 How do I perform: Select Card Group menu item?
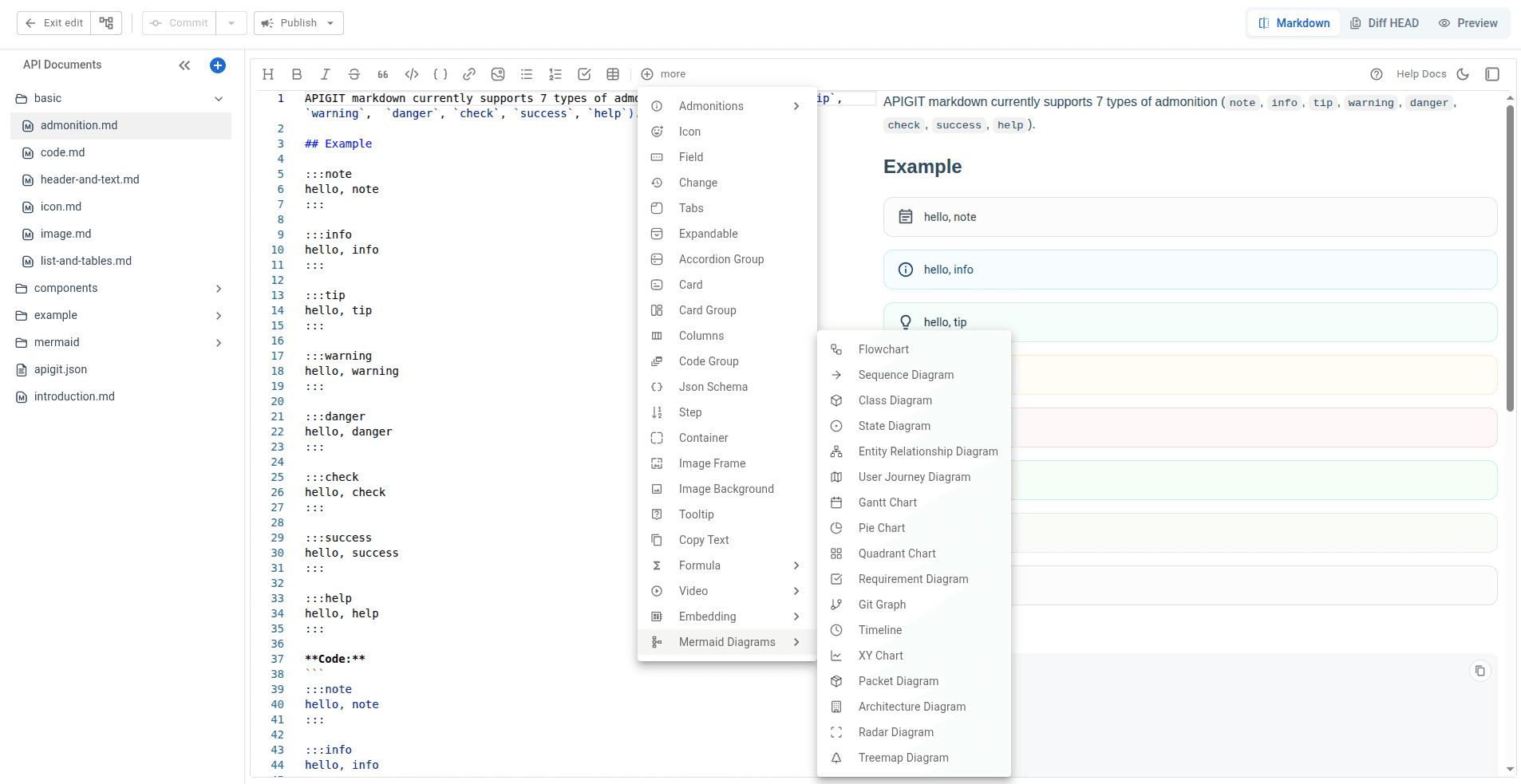click(x=727, y=310)
